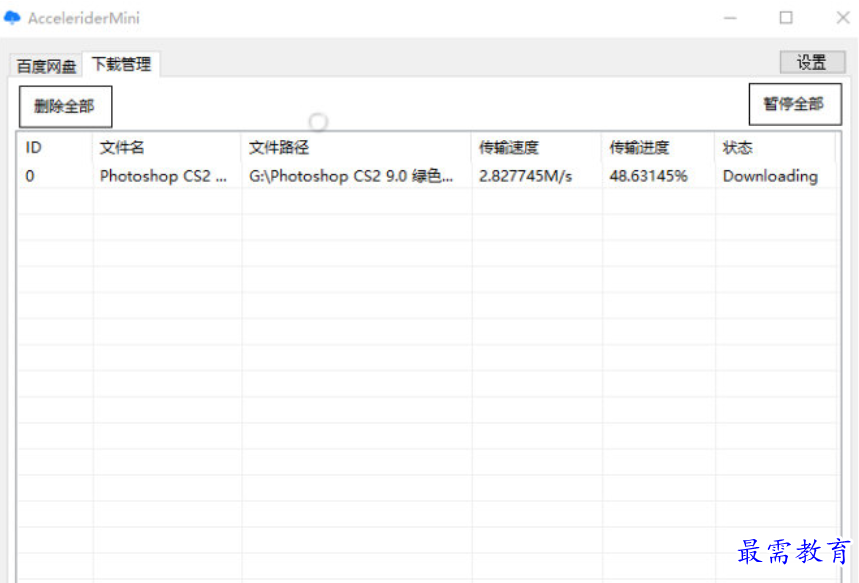Image resolution: width=859 pixels, height=583 pixels.
Task: Switch to the 百度网盘 tab
Action: (x=46, y=66)
